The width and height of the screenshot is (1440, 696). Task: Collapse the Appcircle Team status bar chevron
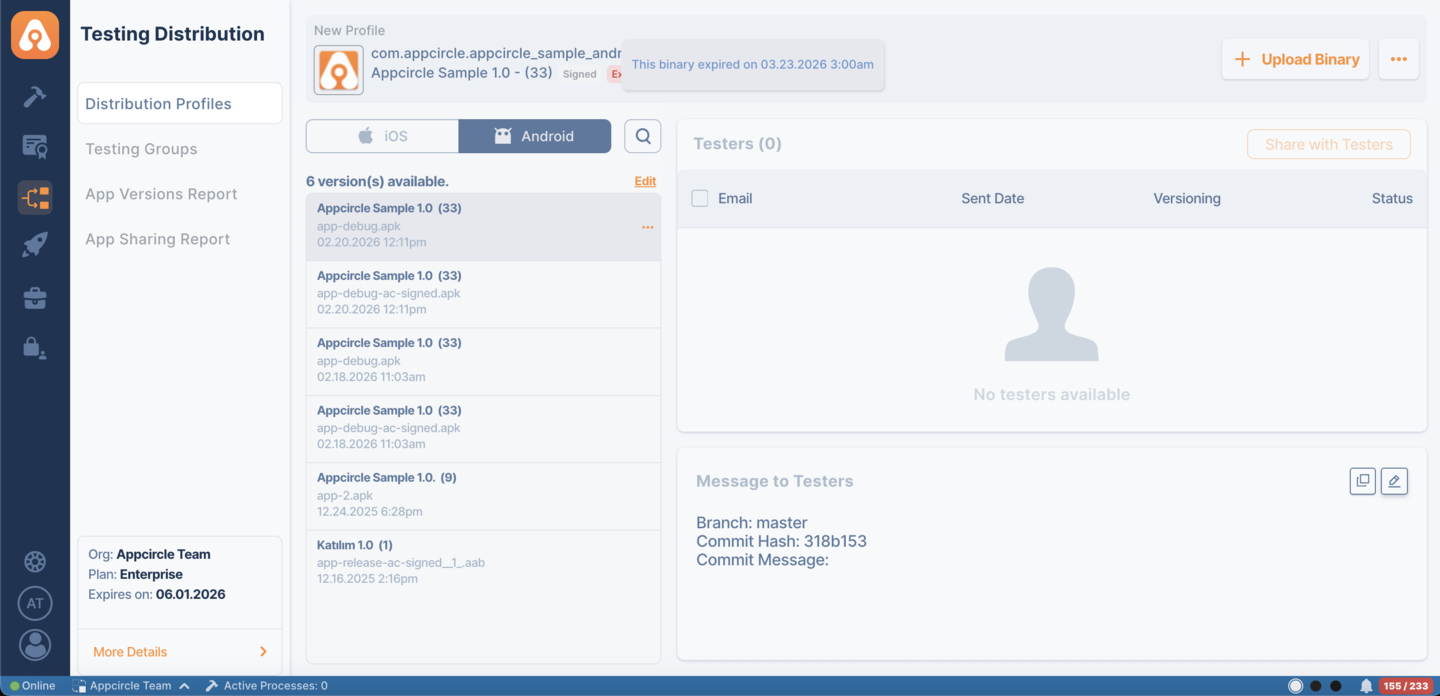tap(184, 685)
